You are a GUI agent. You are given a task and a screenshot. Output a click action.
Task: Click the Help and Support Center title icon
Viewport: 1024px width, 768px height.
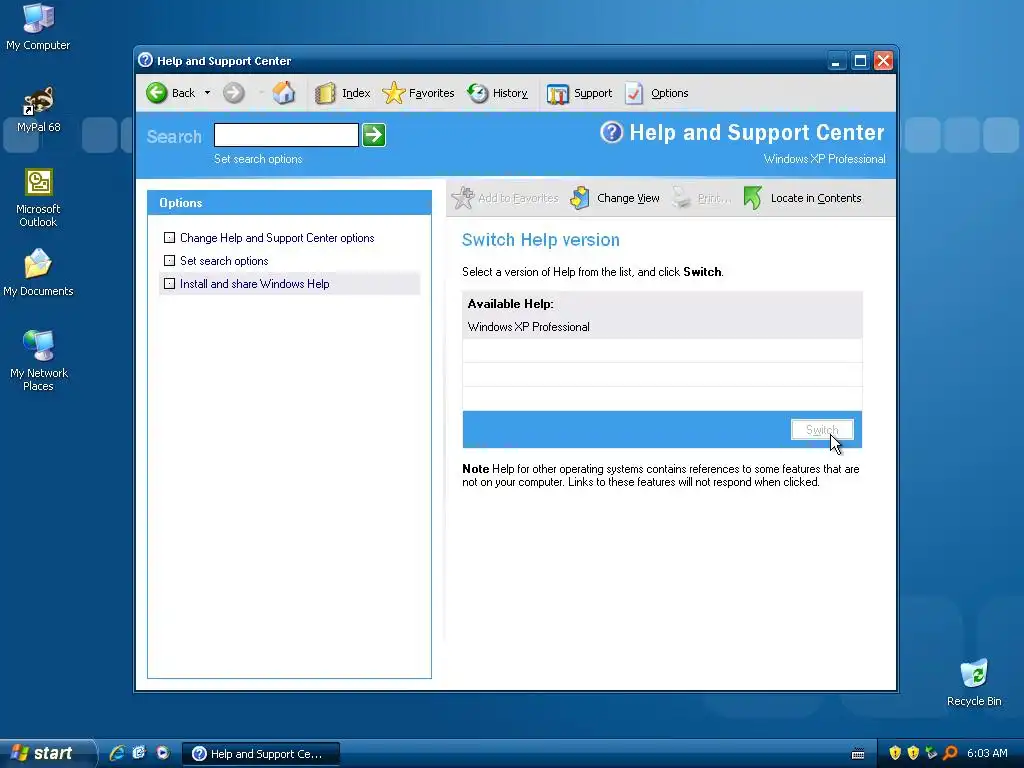(x=145, y=60)
